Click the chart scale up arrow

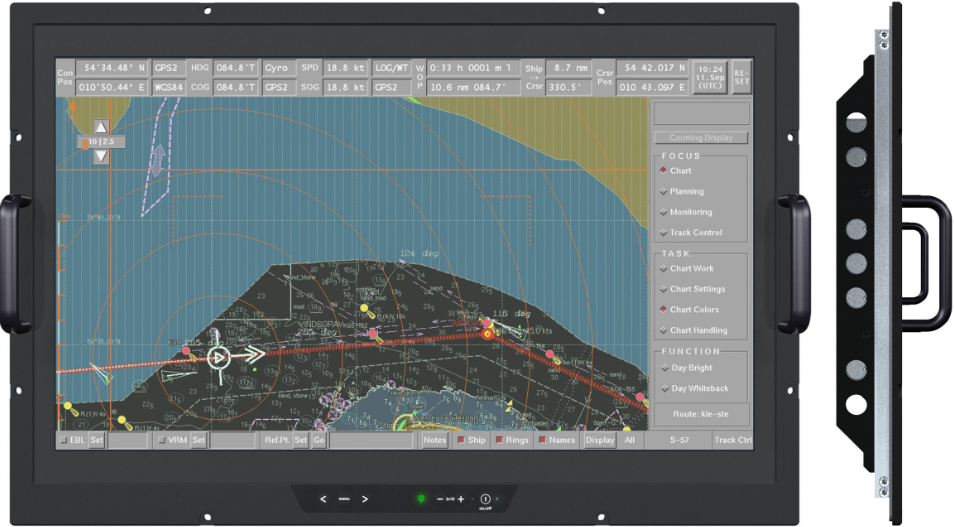[101, 127]
